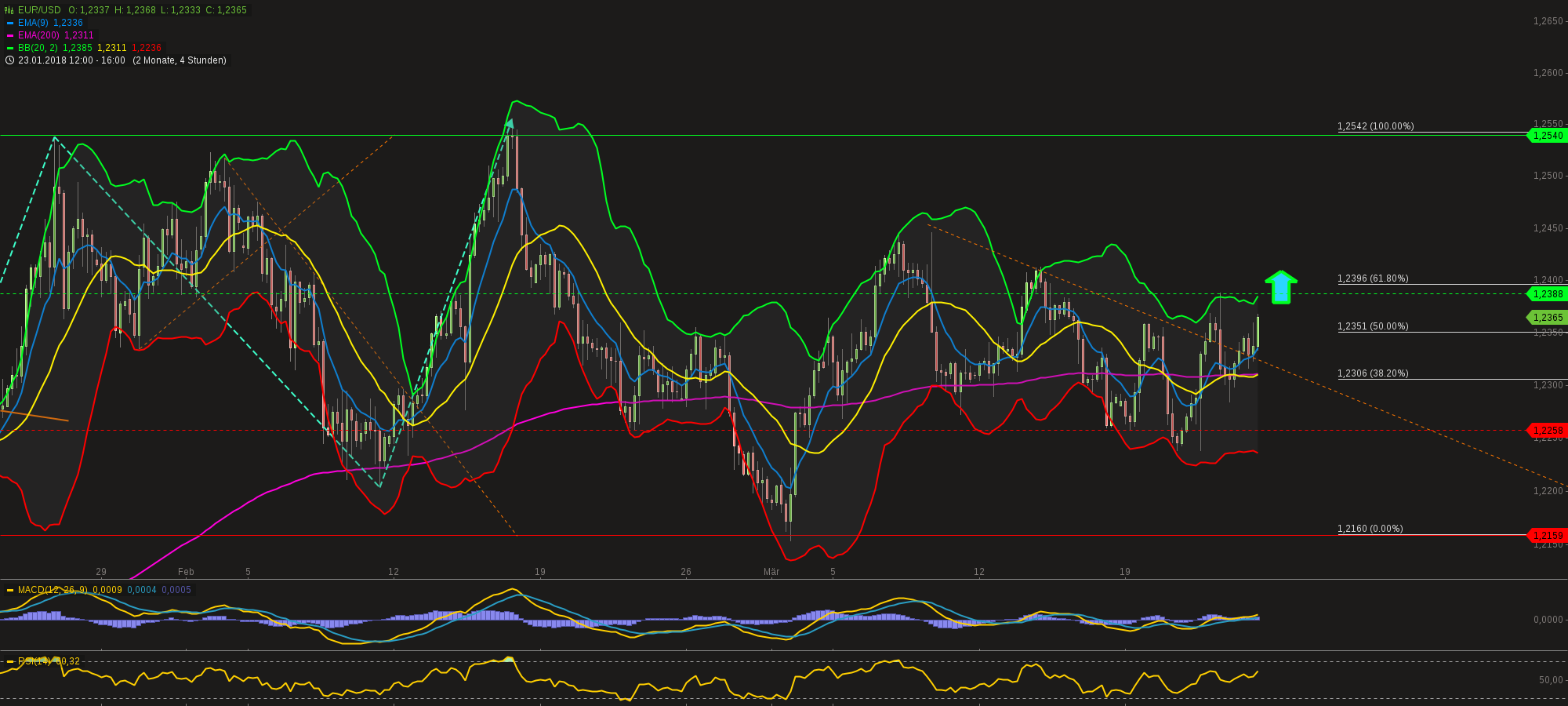Select the blue EMA(9) color marker
The width and height of the screenshot is (1568, 706).
click(10, 24)
